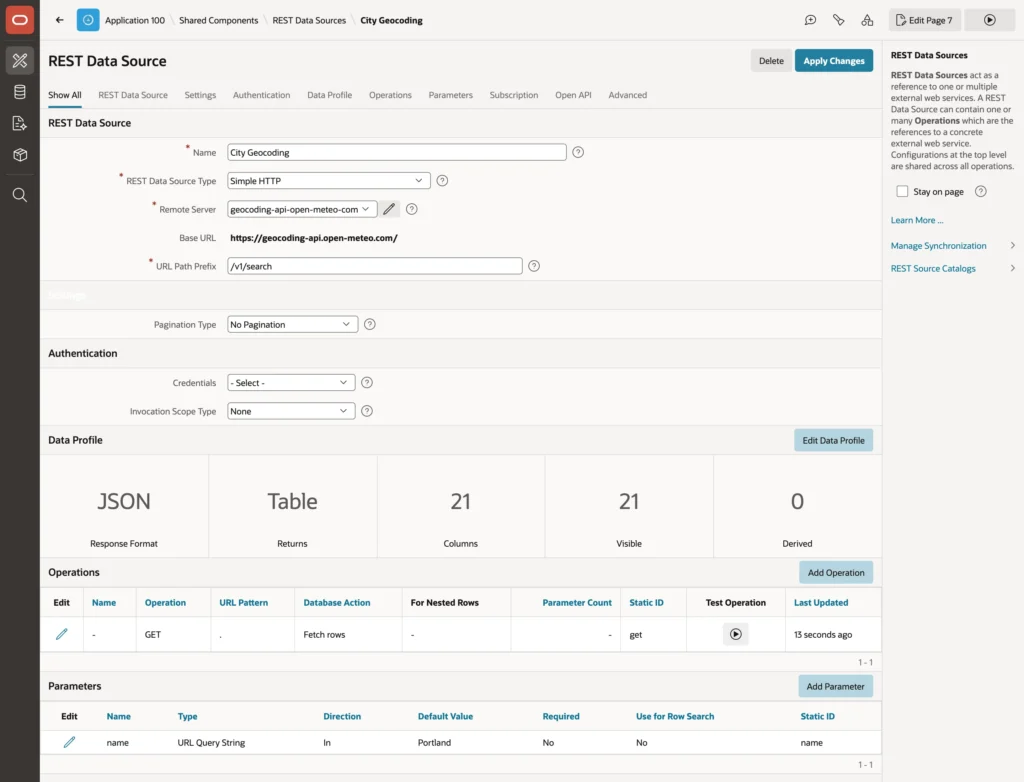The height and width of the screenshot is (782, 1024).
Task: Switch to Settings tab
Action: pyautogui.click(x=200, y=95)
